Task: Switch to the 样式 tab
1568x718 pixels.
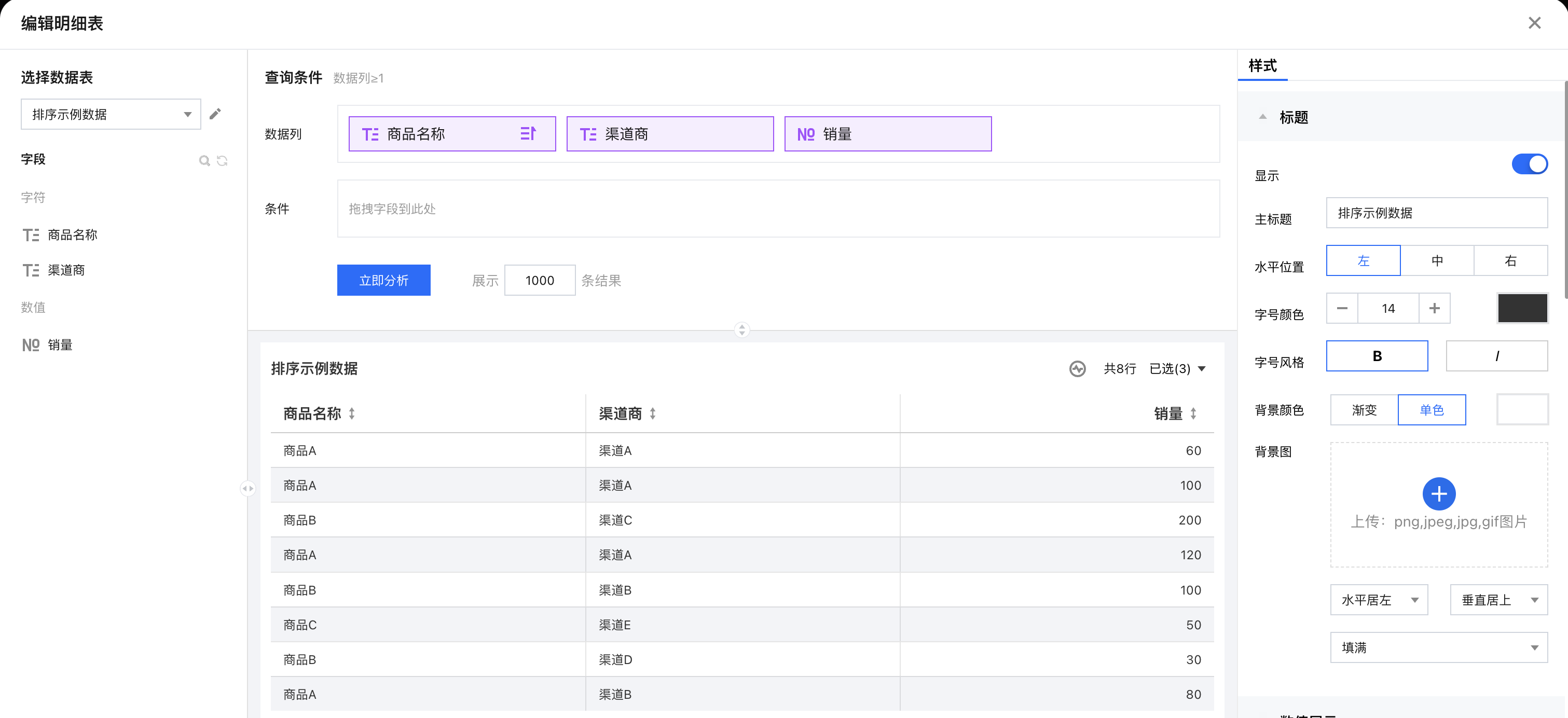Action: 1262,66
